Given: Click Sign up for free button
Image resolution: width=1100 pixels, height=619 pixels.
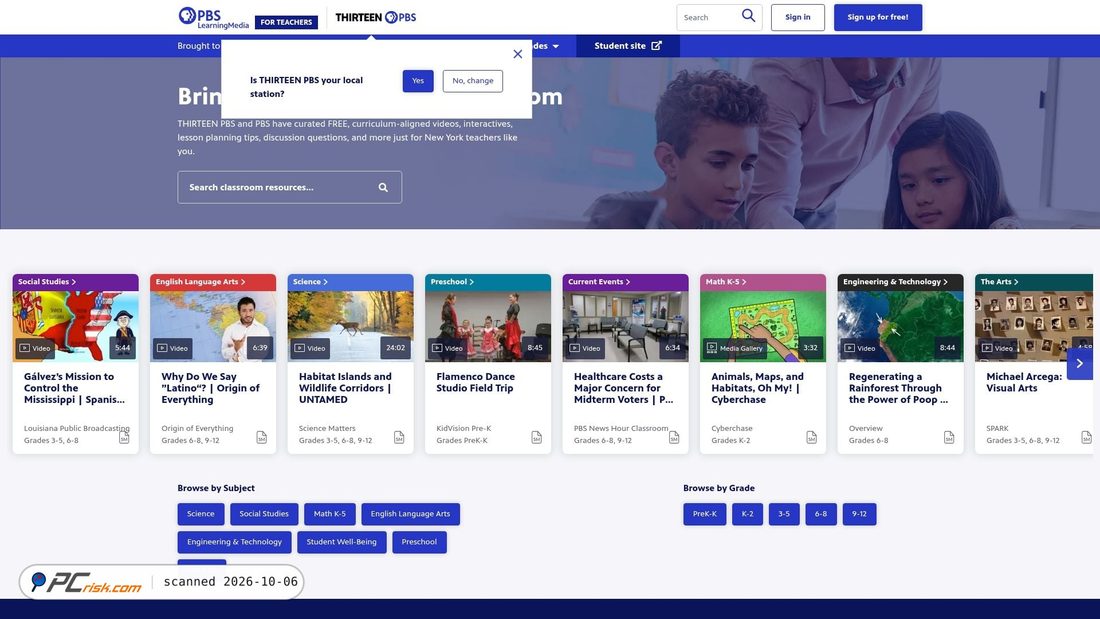Looking at the screenshot, I should pos(878,18).
